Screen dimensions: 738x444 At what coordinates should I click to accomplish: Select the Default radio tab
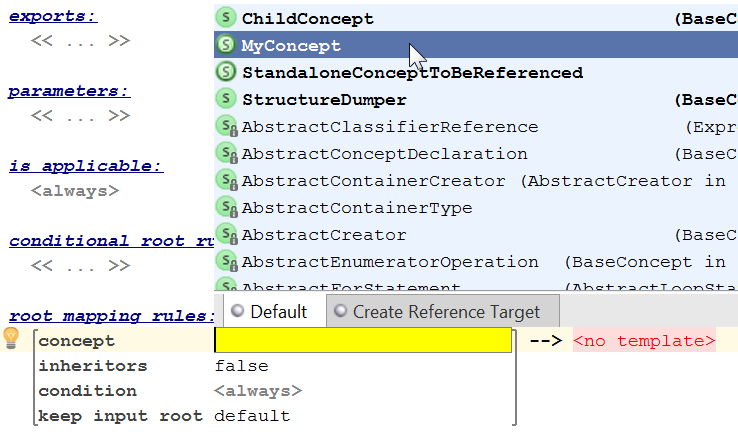tap(237, 311)
